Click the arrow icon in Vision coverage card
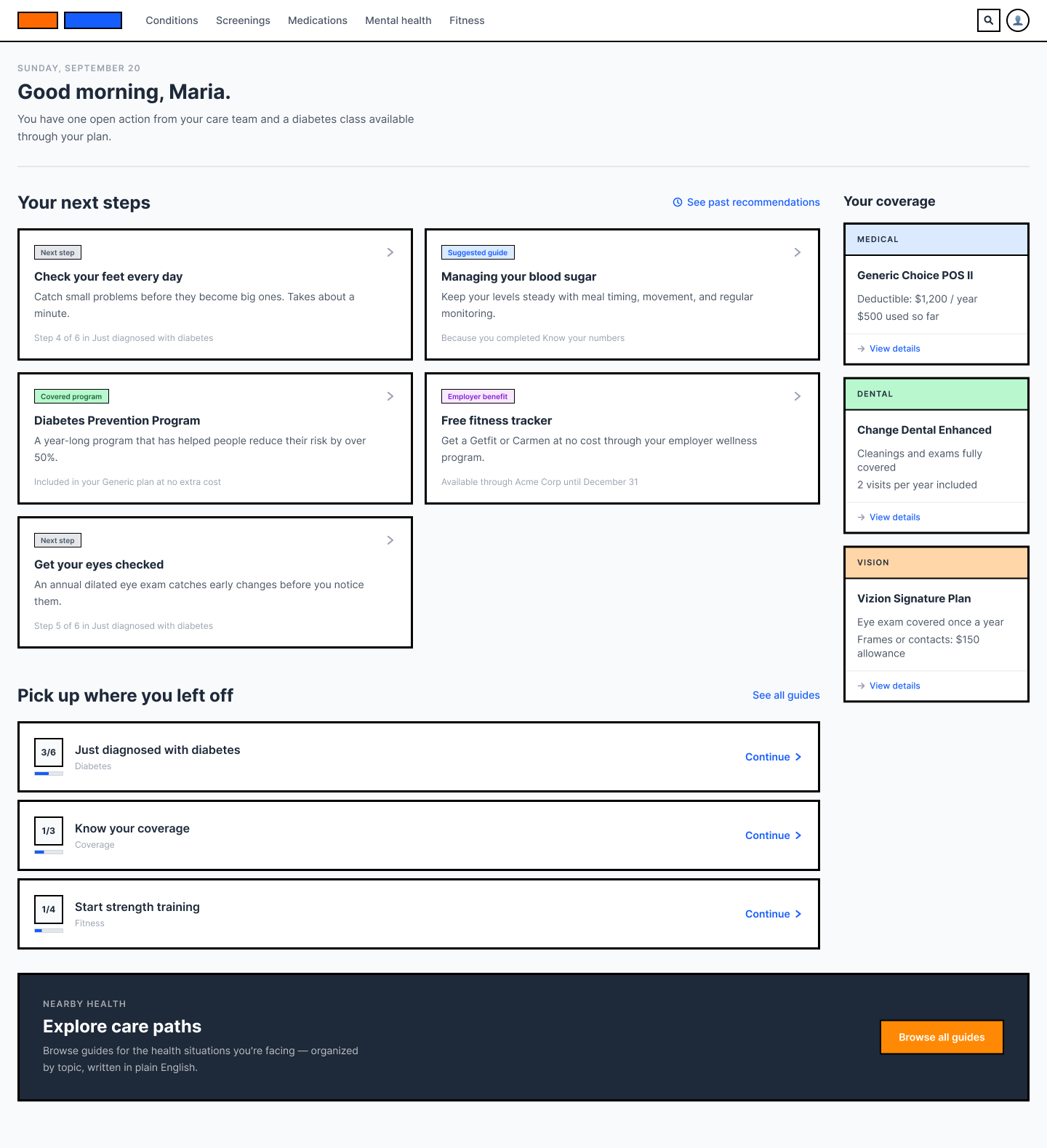 click(x=862, y=686)
